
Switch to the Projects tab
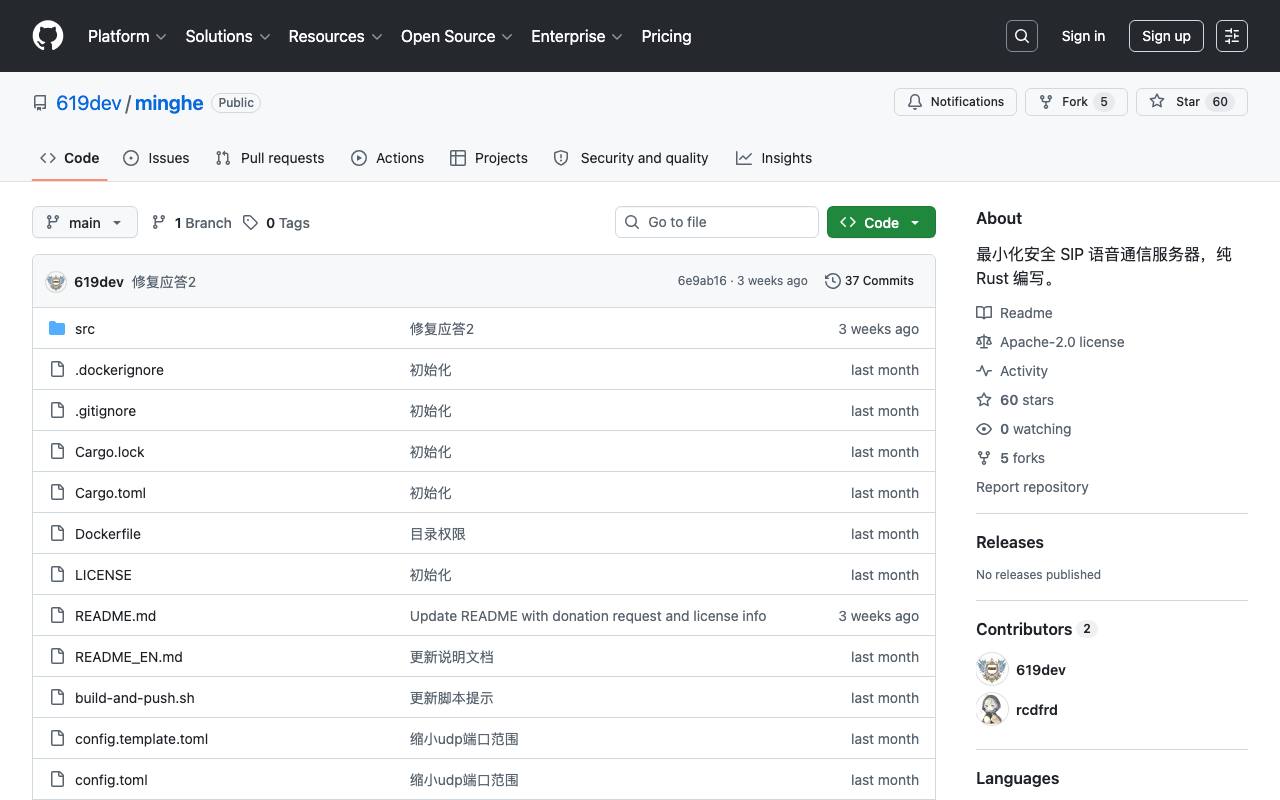(x=489, y=158)
